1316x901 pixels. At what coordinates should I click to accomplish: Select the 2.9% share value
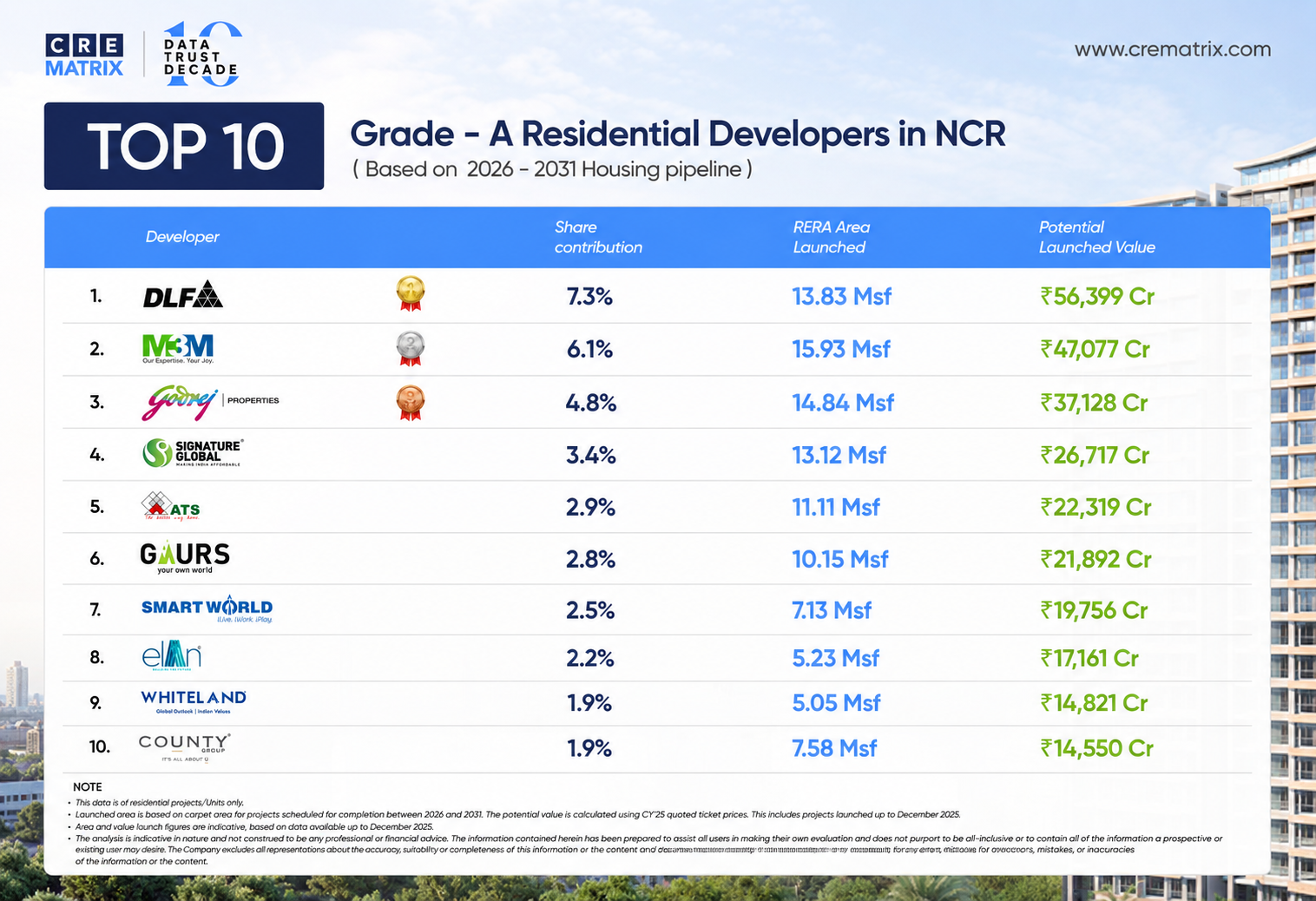point(590,507)
